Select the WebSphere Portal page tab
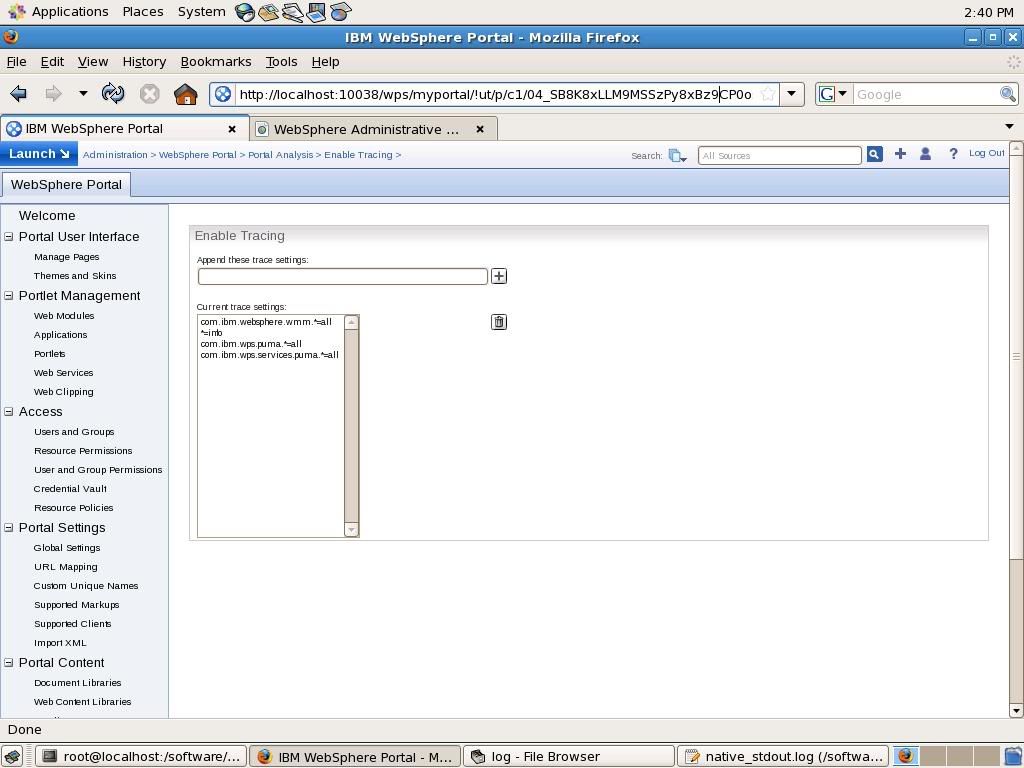The image size is (1024, 768). point(66,185)
